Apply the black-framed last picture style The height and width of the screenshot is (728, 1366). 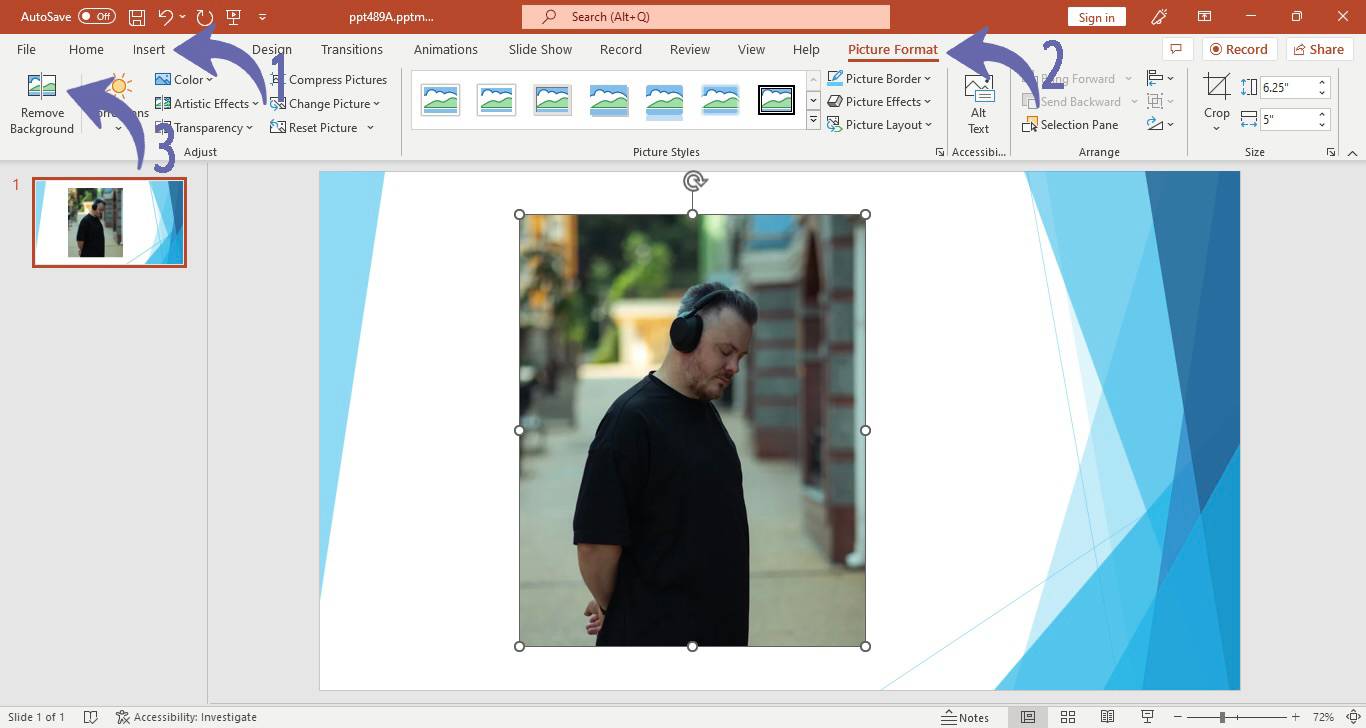(777, 100)
